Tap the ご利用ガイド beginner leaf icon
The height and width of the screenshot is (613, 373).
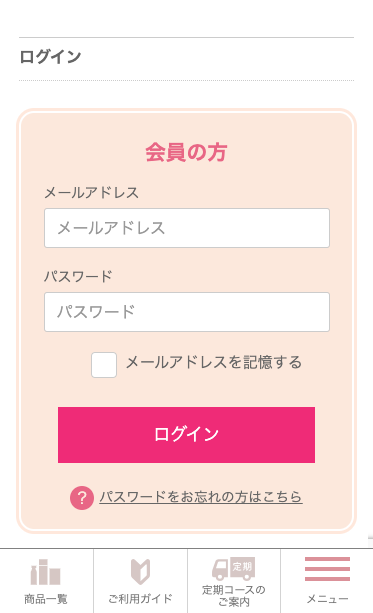tap(140, 572)
